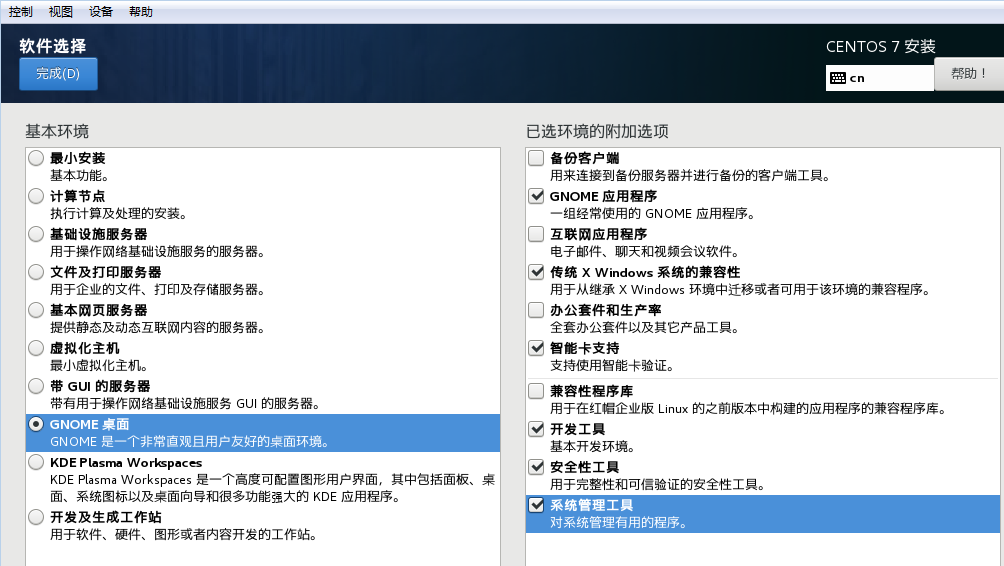Click the text 对系统管理有用的程序。
The width and height of the screenshot is (1004, 566).
click(619, 522)
